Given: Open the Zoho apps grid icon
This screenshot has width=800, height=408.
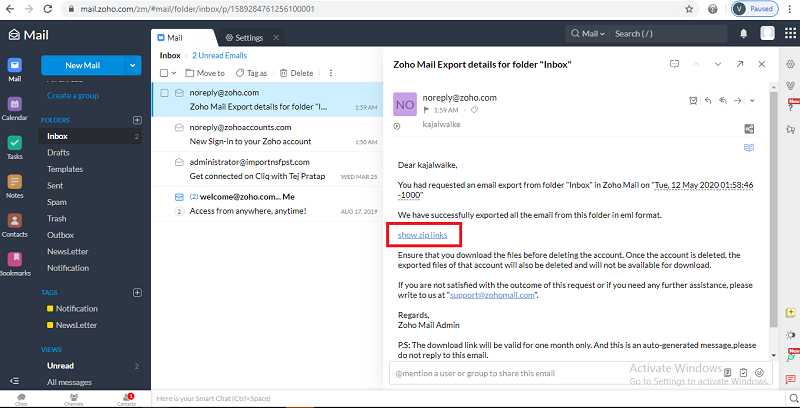Looking at the screenshot, I should [790, 33].
